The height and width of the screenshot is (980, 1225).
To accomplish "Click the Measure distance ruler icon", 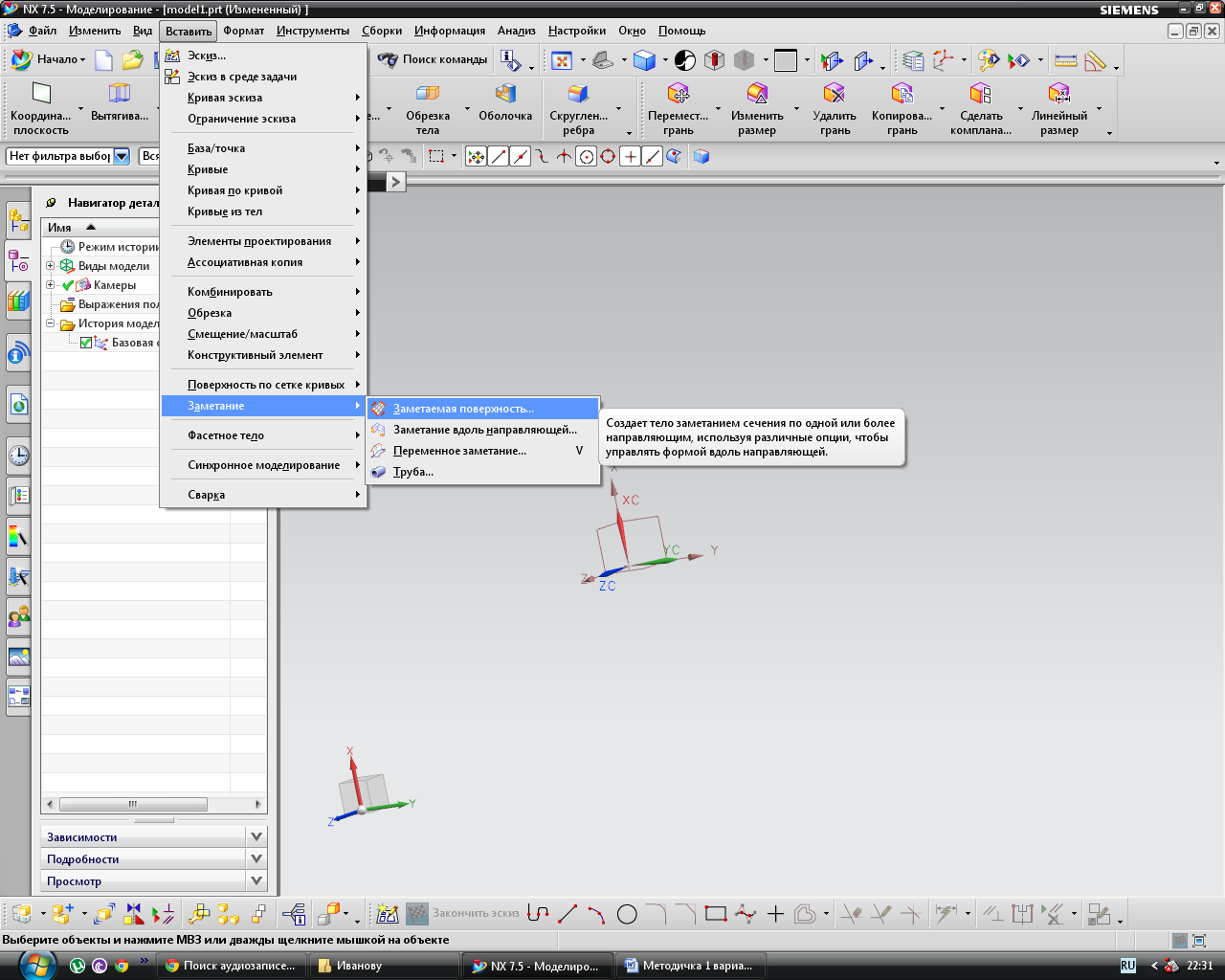I will click(x=1065, y=60).
